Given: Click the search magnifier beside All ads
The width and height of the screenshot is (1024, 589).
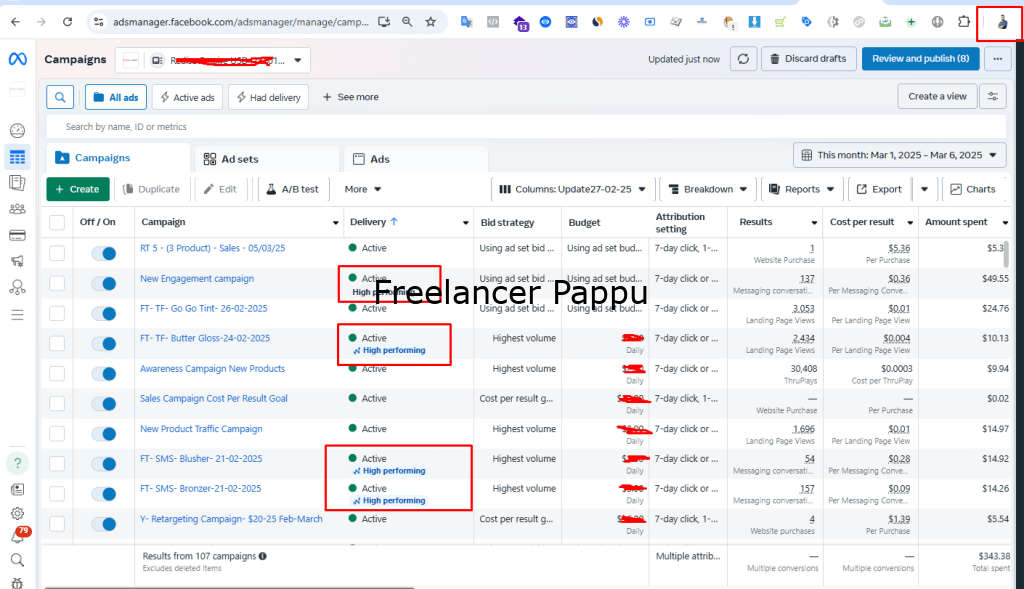Looking at the screenshot, I should pos(60,97).
